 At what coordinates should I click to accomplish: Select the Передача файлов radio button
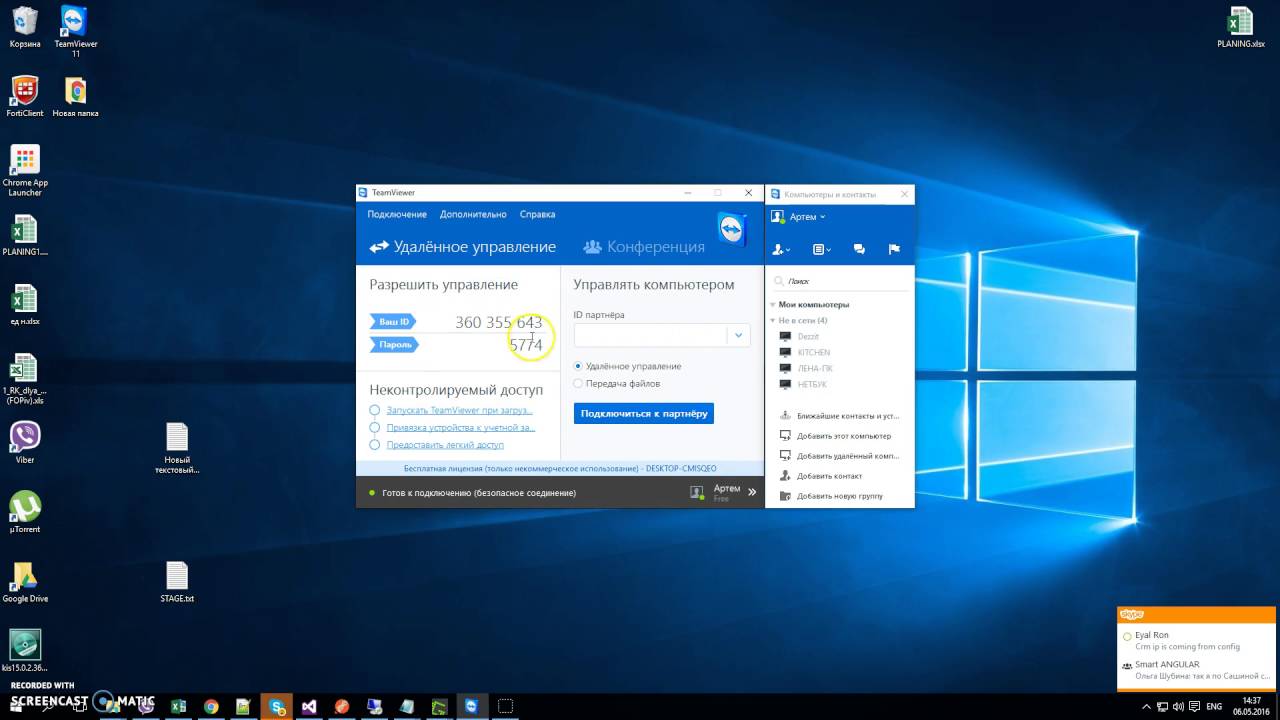578,383
